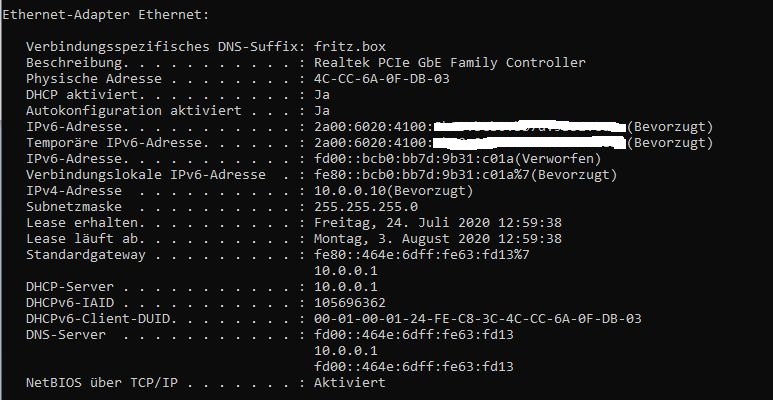
Task: Click the redacted bar in Temporäre IPv6-Adresse
Action: (x=530, y=143)
